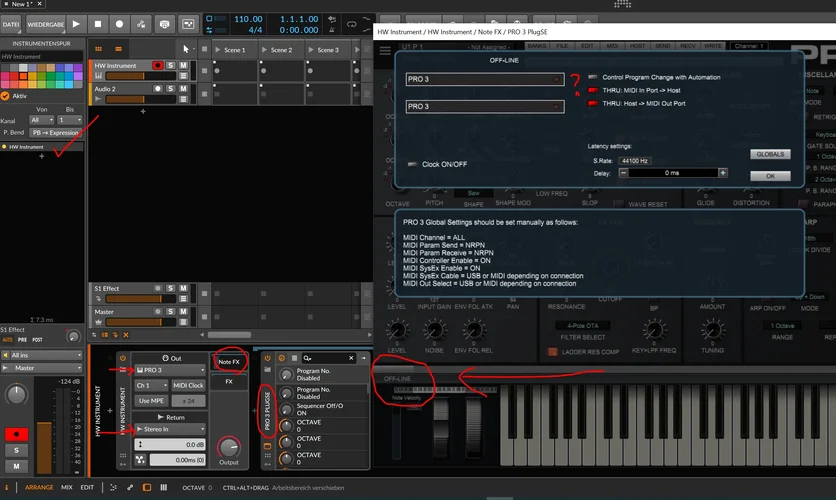Decrease delay with minus stepper
The height and width of the screenshot is (500, 836).
click(623, 173)
